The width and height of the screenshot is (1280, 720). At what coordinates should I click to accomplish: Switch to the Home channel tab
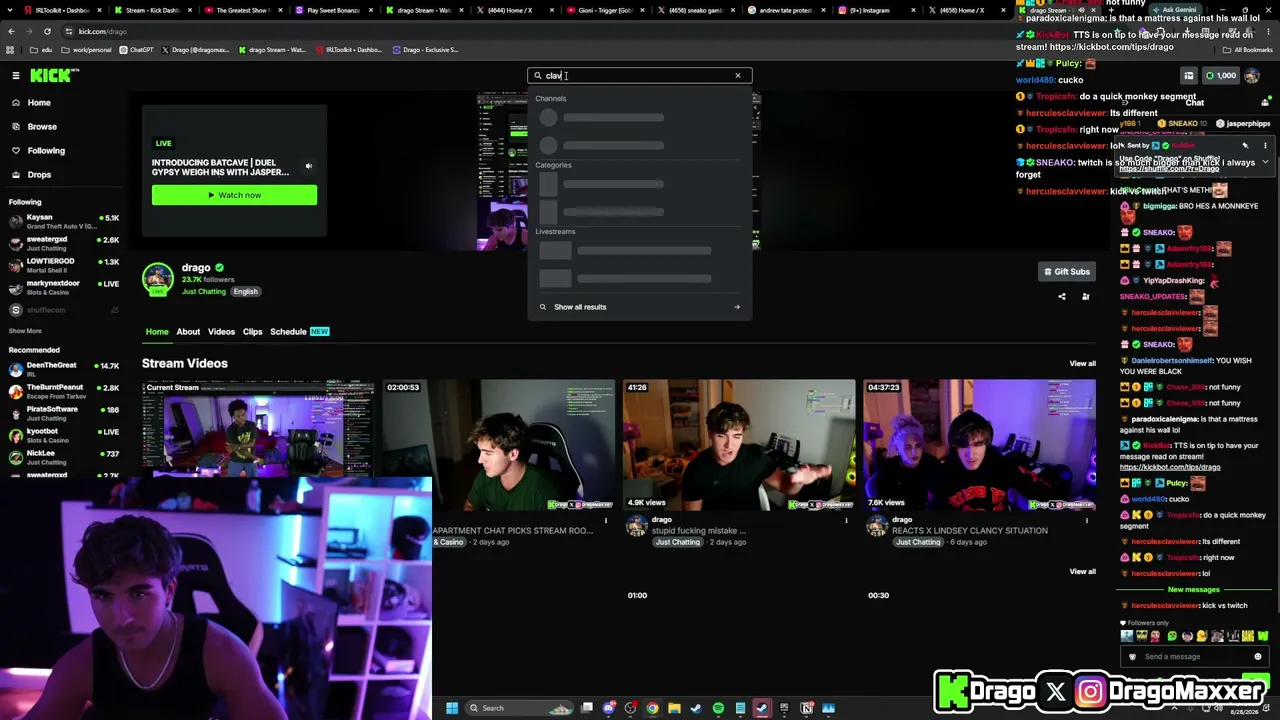[157, 332]
